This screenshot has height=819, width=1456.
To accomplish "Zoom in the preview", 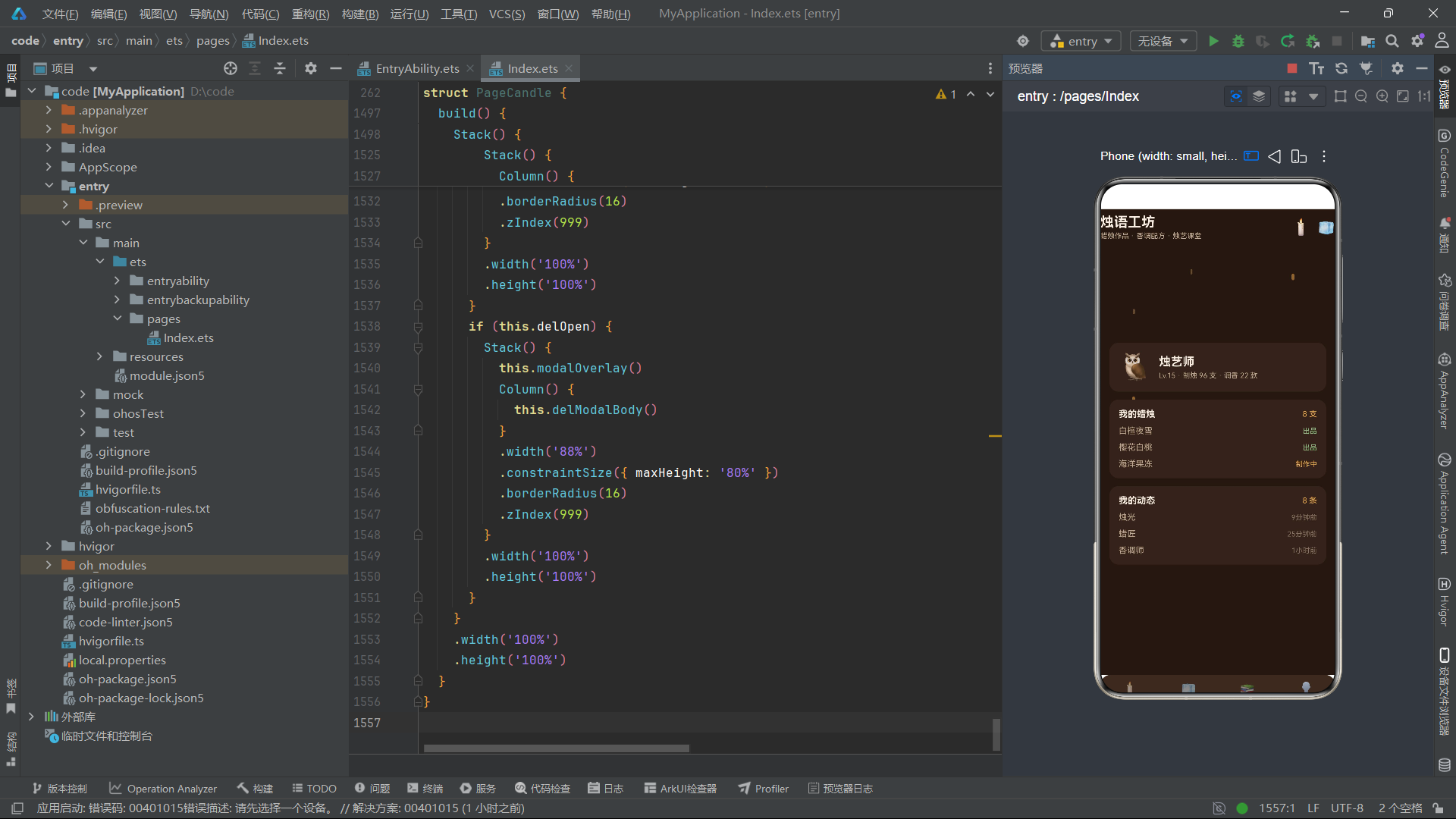I will click(1382, 96).
